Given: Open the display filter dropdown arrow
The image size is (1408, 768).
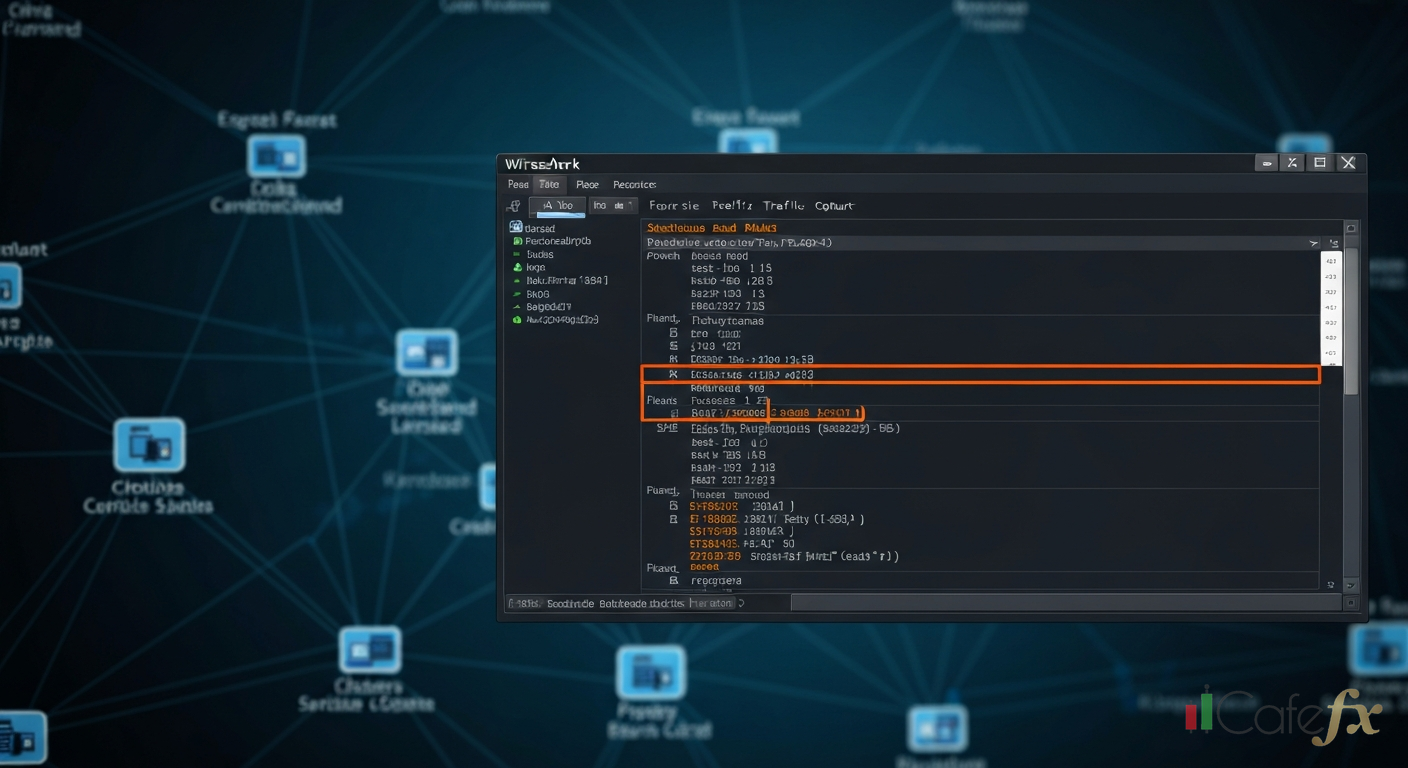Looking at the screenshot, I should click(x=1313, y=242).
